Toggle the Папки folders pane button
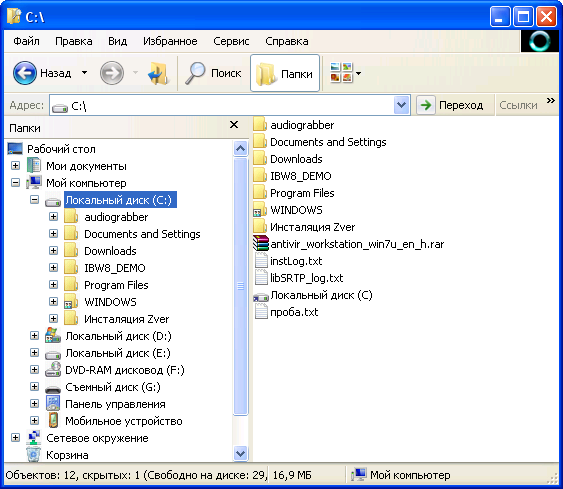Viewport: 563px width, 489px height. 285,73
